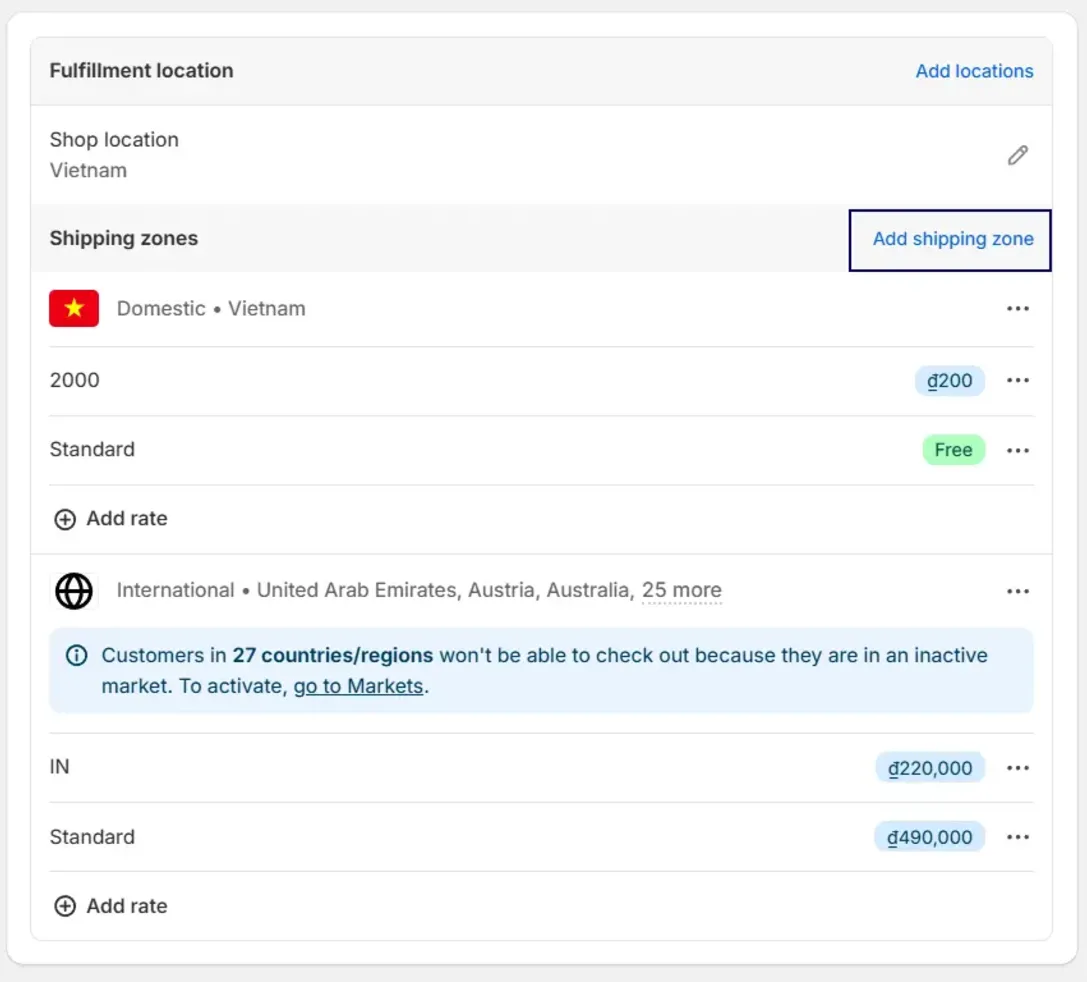This screenshot has width=1087, height=982.
Task: Click the Fulfillment location heading
Action: tap(141, 71)
